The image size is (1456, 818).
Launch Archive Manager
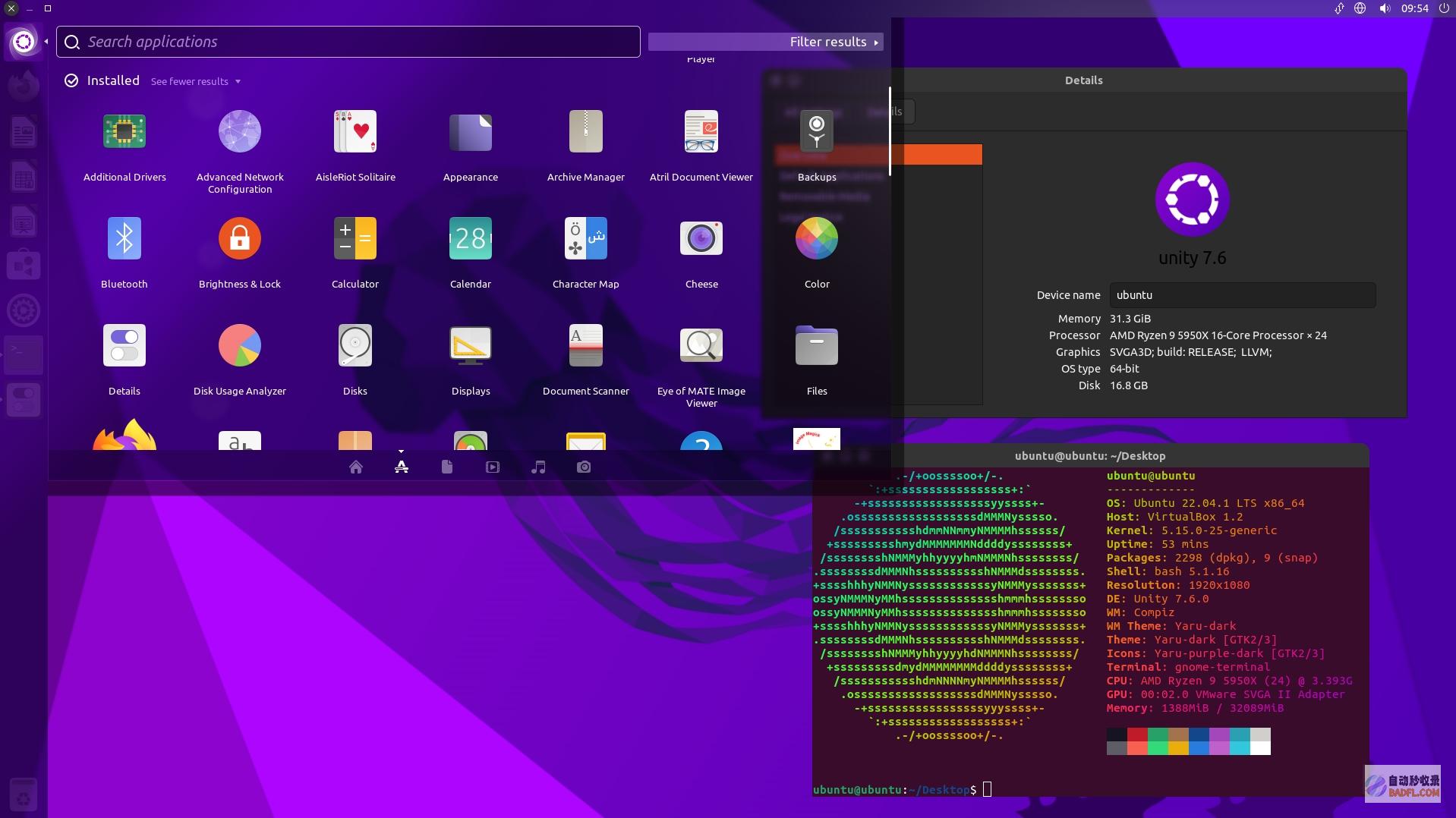pos(586,146)
